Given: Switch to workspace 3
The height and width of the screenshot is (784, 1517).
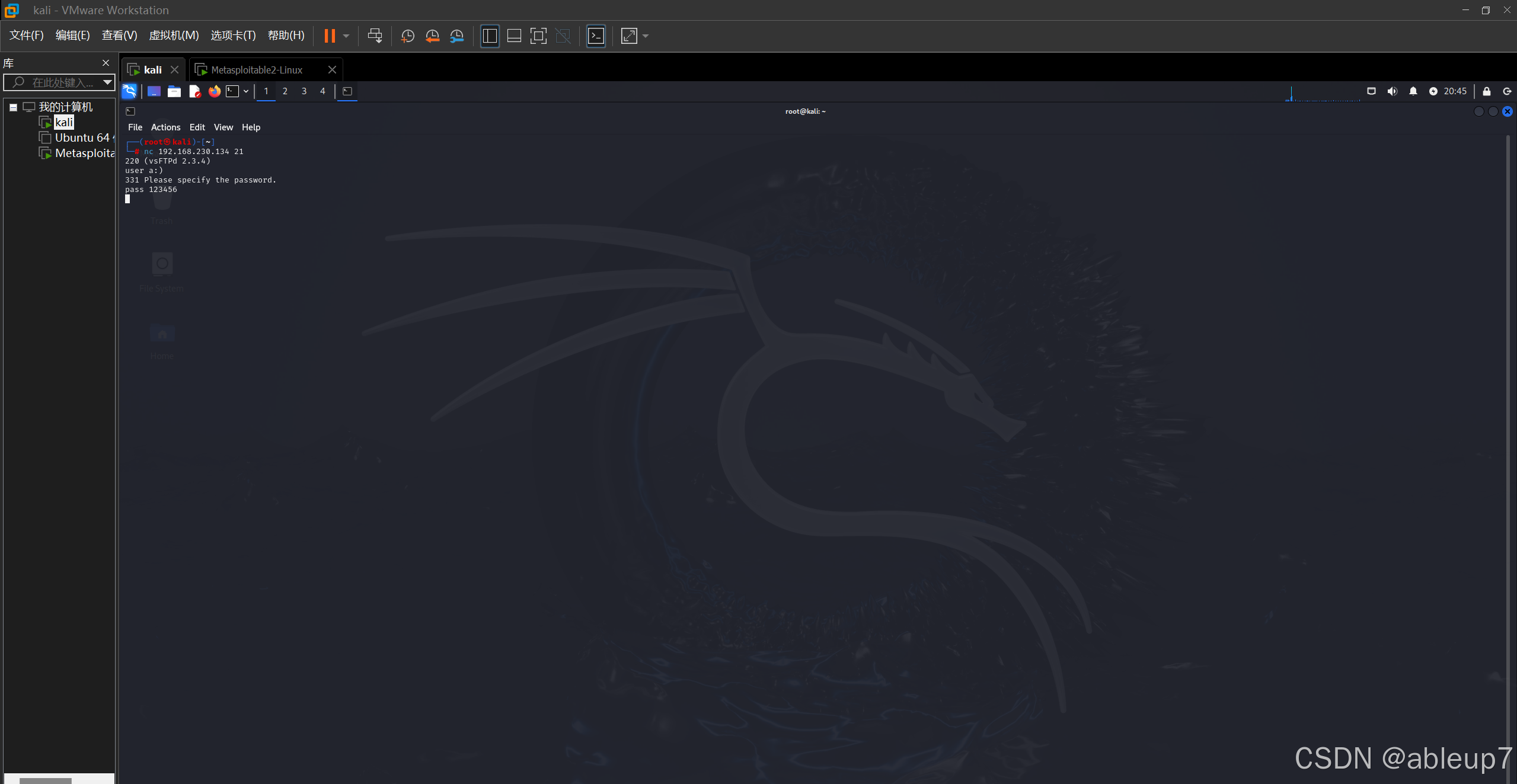Looking at the screenshot, I should [x=304, y=91].
